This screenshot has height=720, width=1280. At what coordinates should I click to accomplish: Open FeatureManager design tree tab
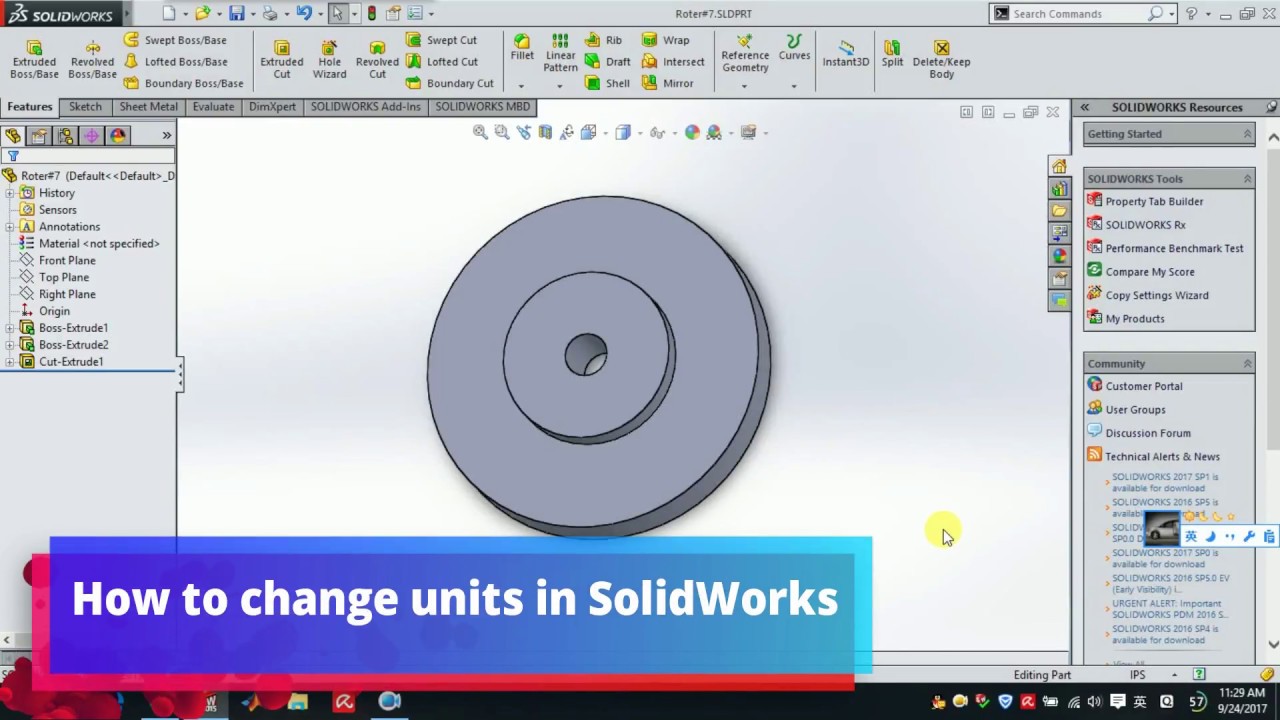[x=13, y=136]
